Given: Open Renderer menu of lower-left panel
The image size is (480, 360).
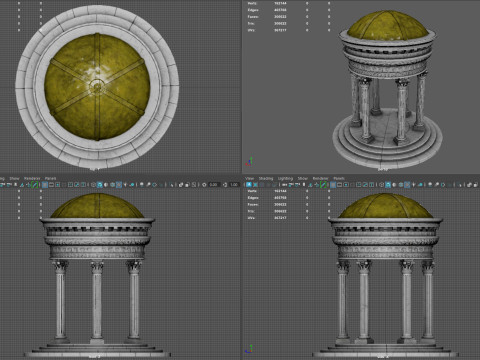Looking at the screenshot, I should tap(32, 178).
